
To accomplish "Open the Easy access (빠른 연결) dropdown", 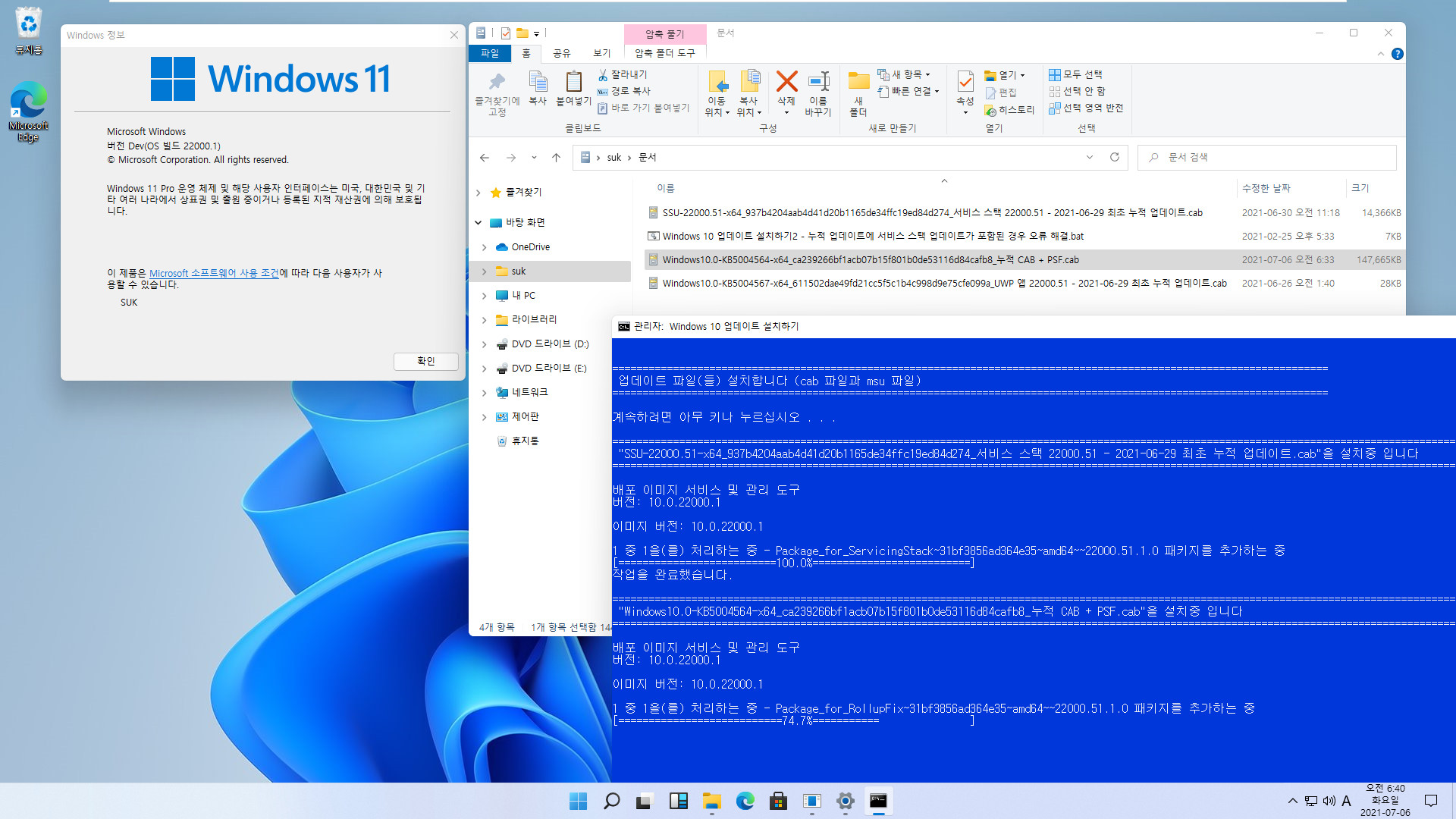I will tap(908, 91).
